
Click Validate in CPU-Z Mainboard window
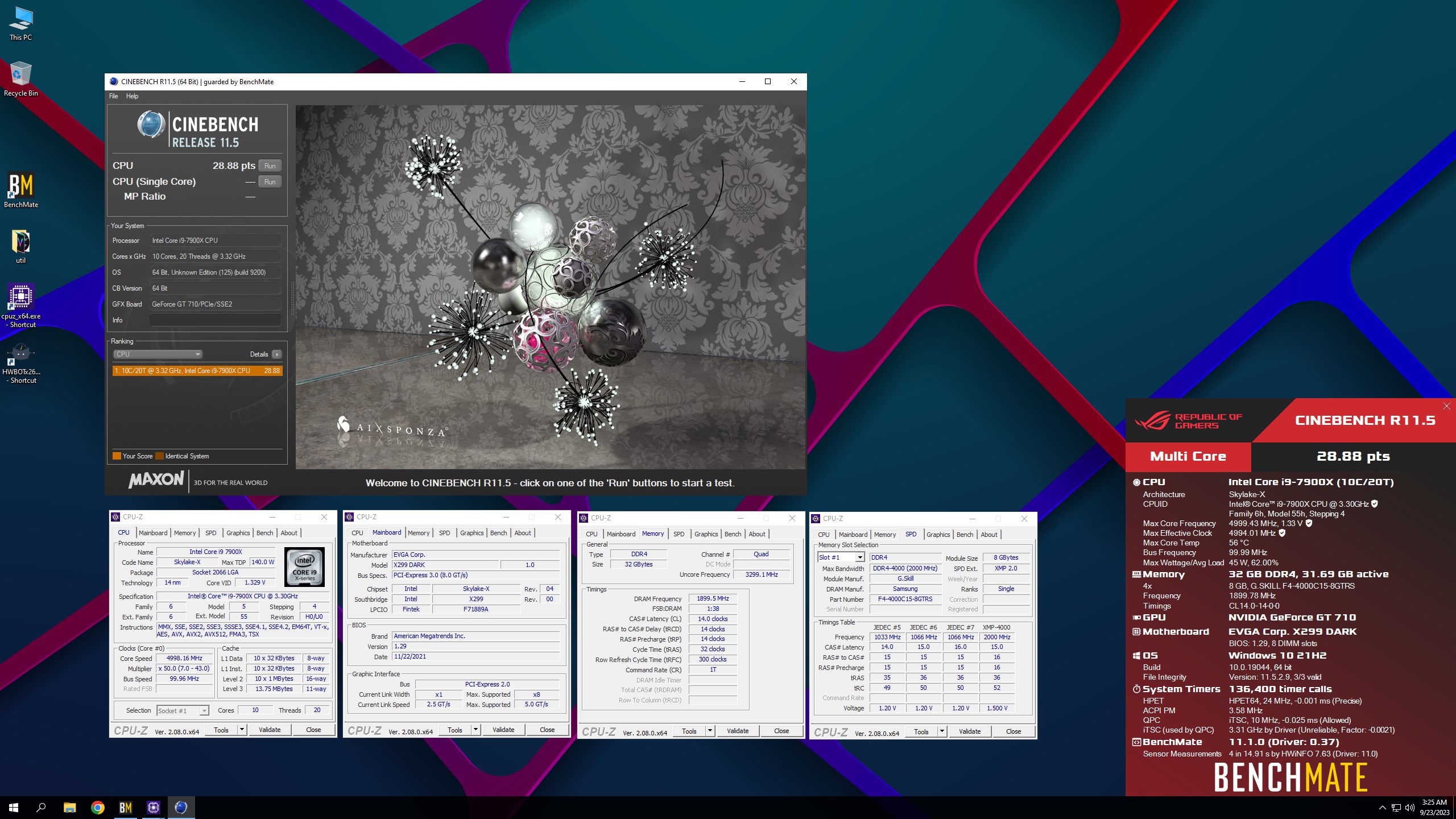point(503,730)
